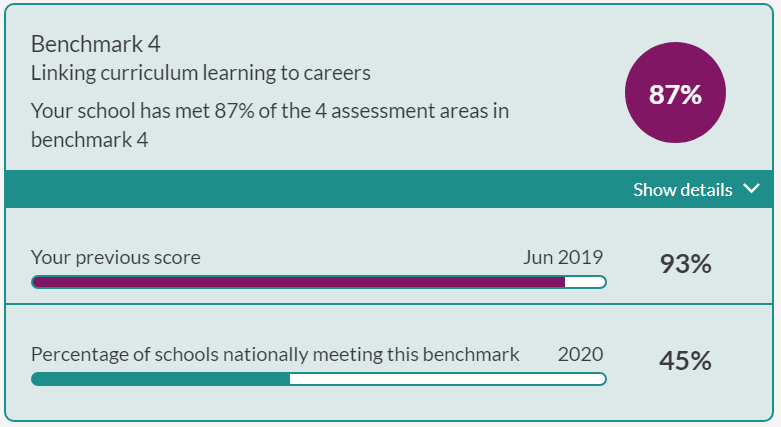
Task: Expand the Show details chevron arrow
Action: (752, 189)
